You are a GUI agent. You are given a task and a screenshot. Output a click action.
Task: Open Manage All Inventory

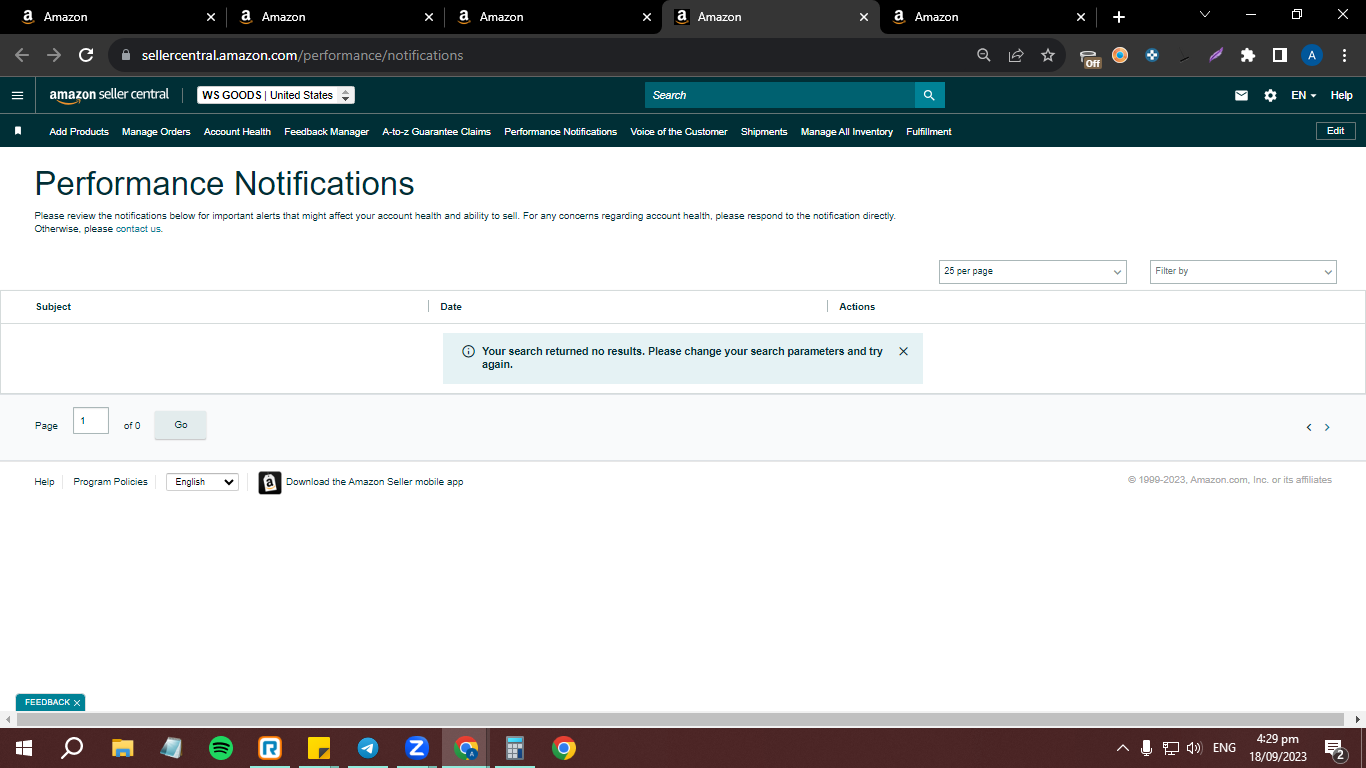tap(847, 131)
